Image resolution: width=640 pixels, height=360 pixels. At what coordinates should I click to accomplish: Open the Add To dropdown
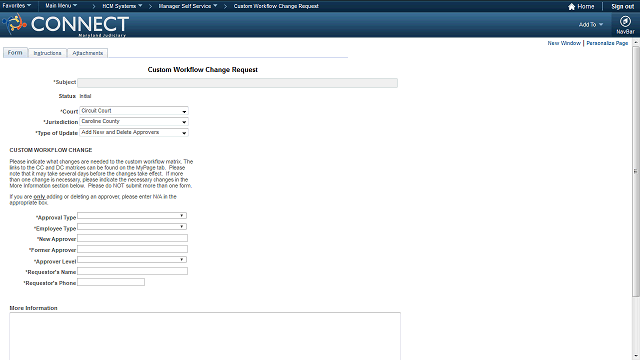coord(591,24)
